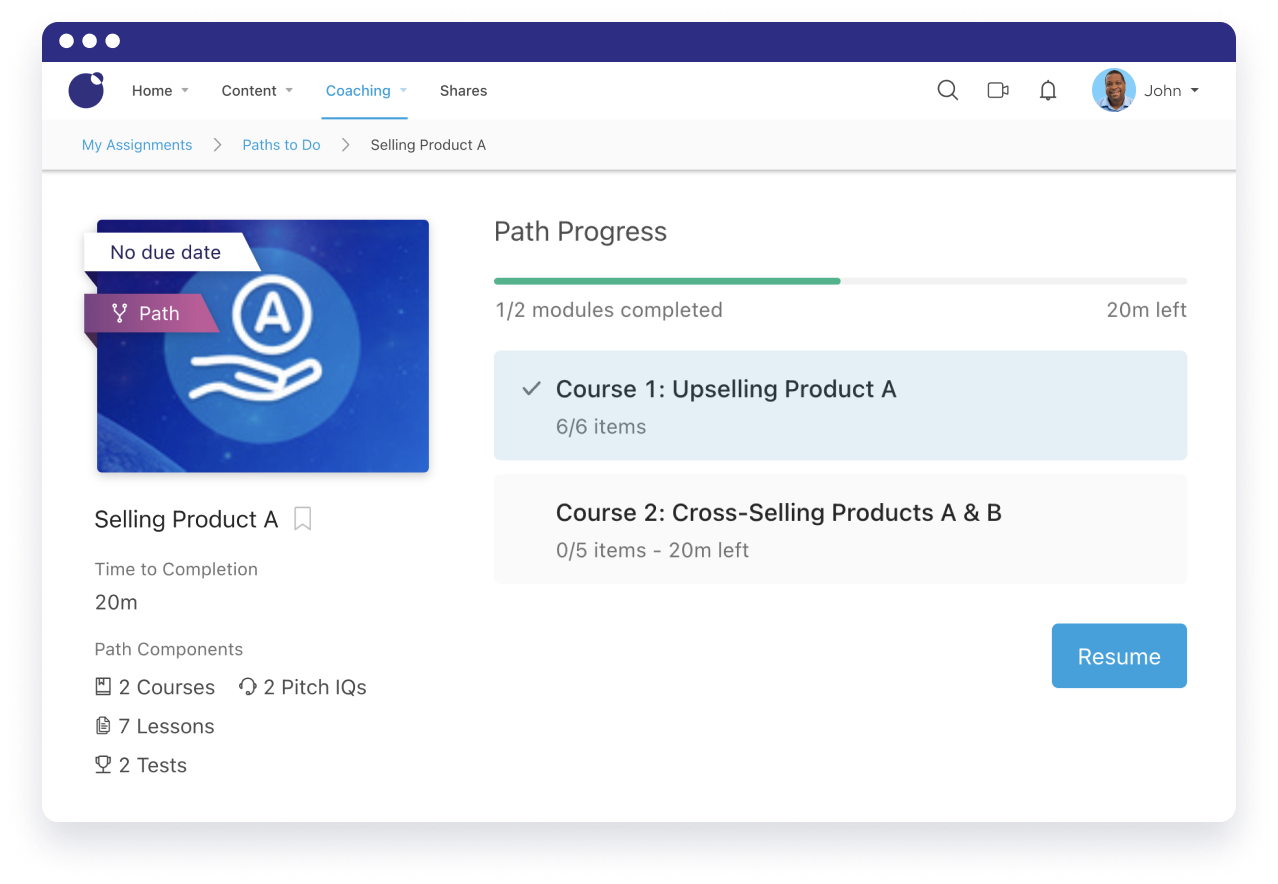Click the checkmark on Course 1
The image size is (1278, 884).
530,389
